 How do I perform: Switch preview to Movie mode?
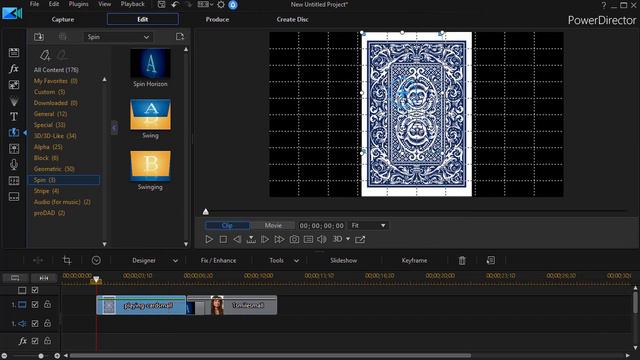click(x=273, y=225)
